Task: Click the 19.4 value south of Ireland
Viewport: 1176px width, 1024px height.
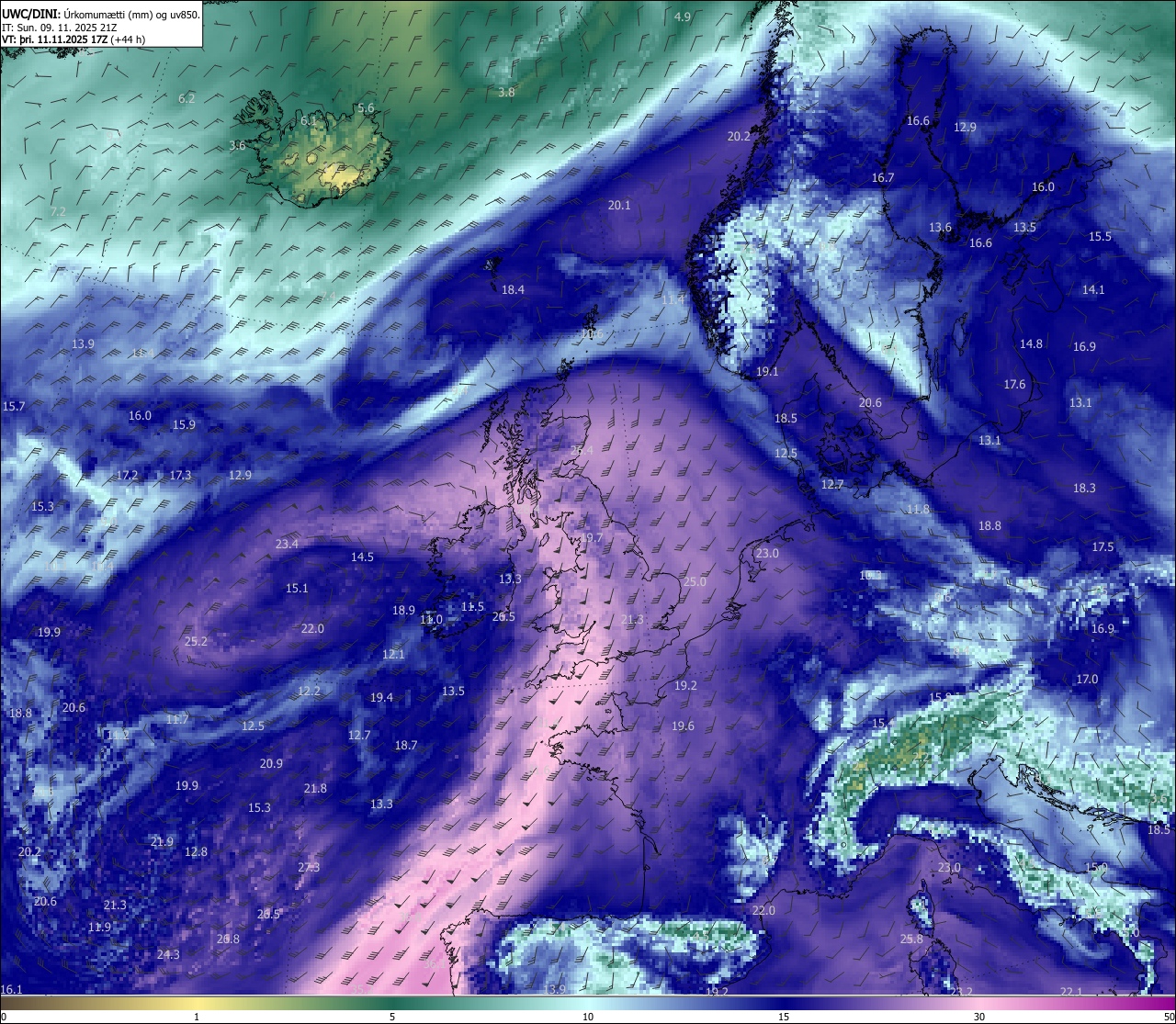Action: (x=381, y=698)
